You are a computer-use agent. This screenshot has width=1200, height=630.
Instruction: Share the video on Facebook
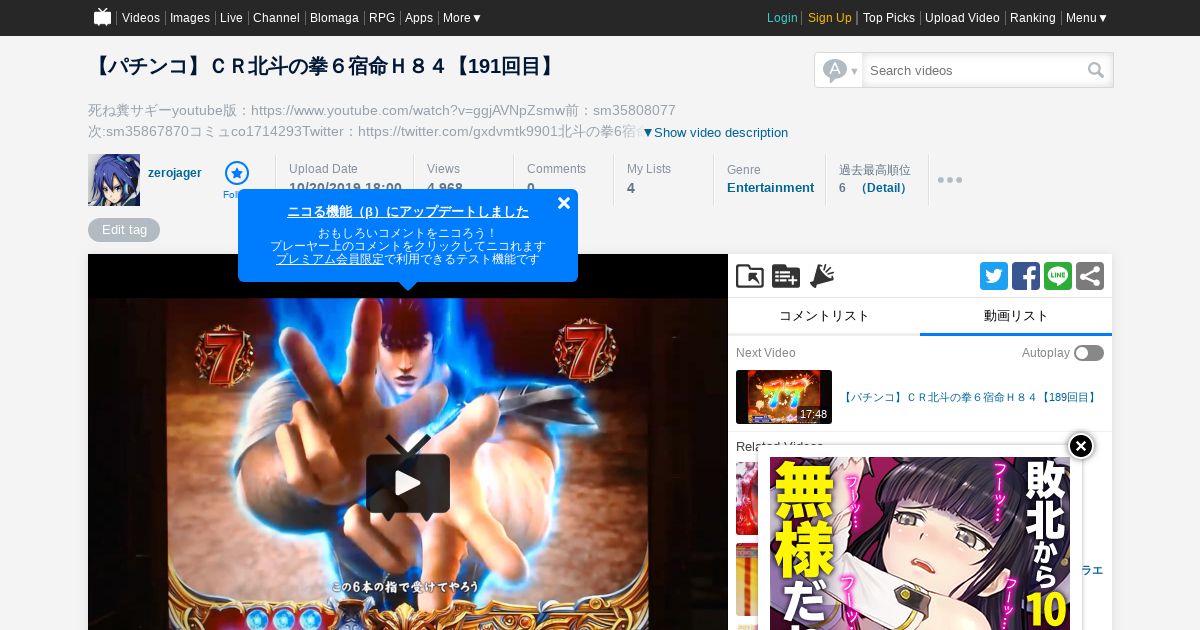click(1026, 276)
